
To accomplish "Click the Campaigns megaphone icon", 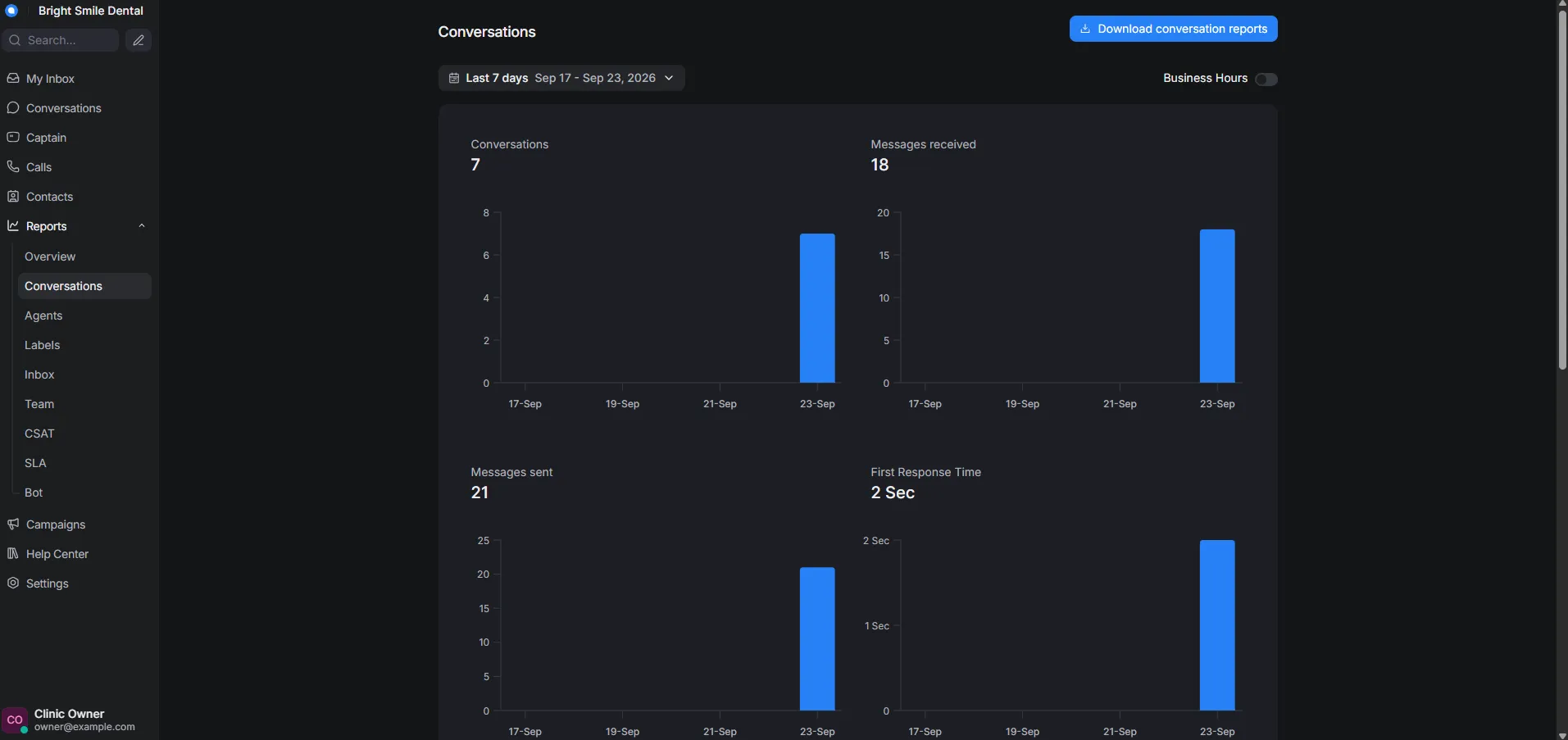I will click(13, 524).
